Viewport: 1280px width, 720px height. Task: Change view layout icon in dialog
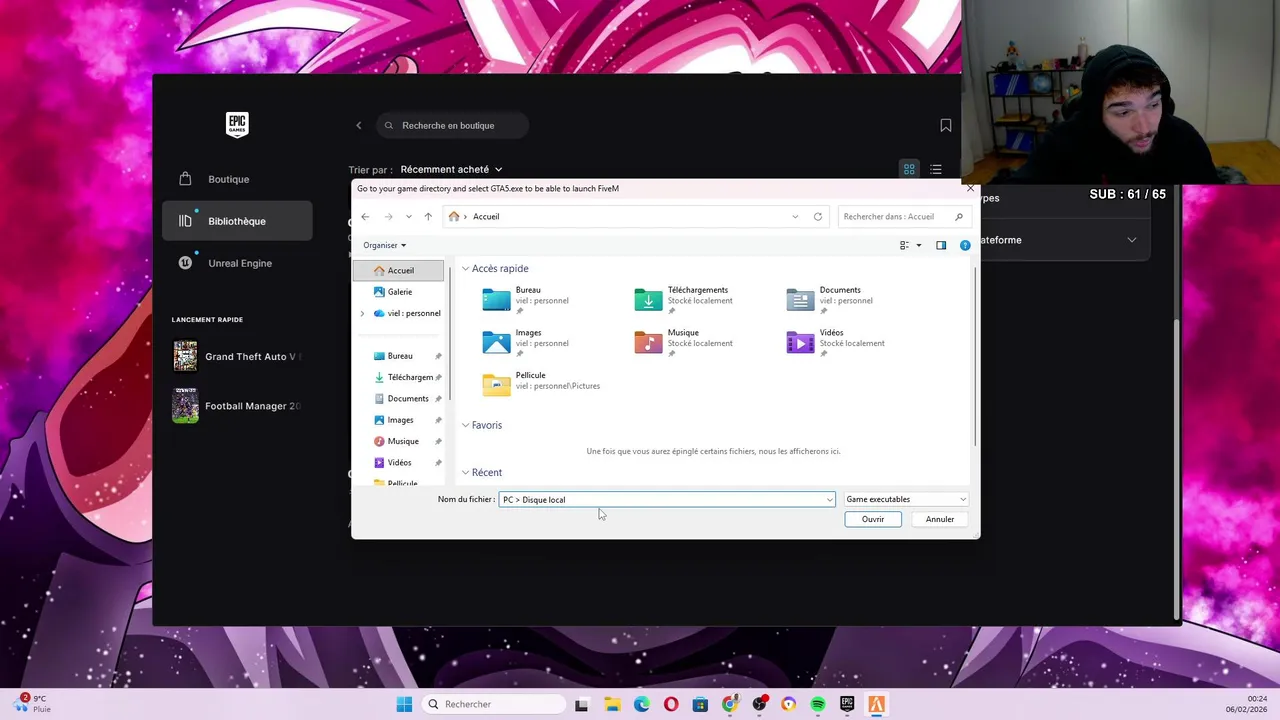(904, 245)
